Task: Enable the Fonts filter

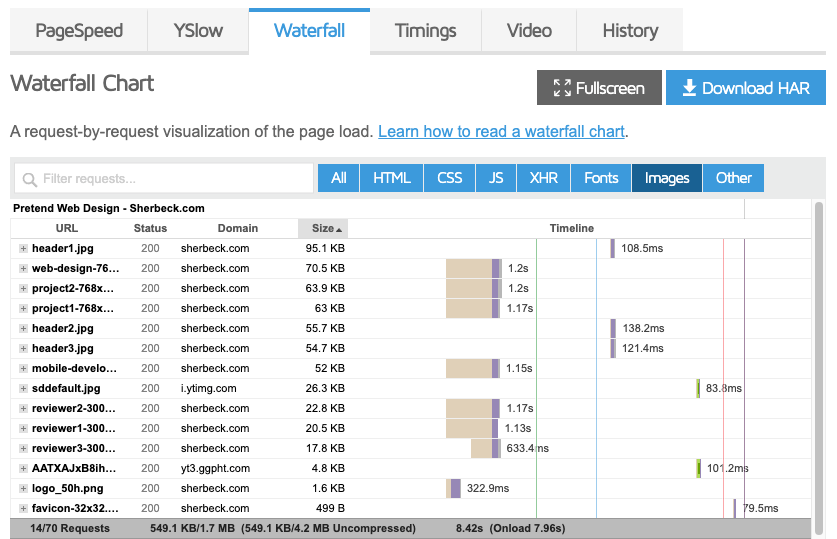Action: point(601,178)
